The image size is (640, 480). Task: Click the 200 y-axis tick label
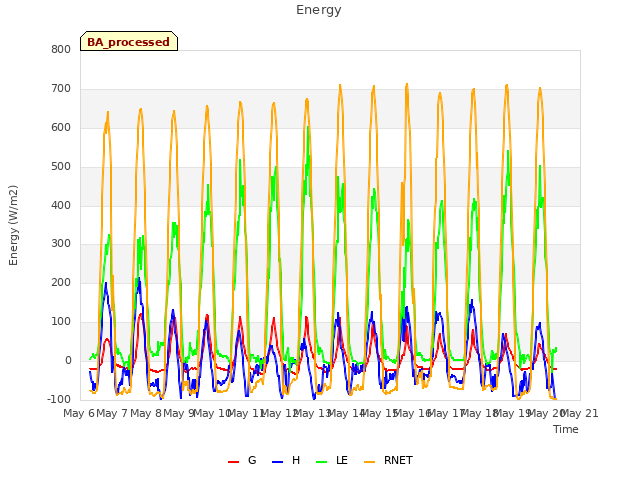coord(61,282)
